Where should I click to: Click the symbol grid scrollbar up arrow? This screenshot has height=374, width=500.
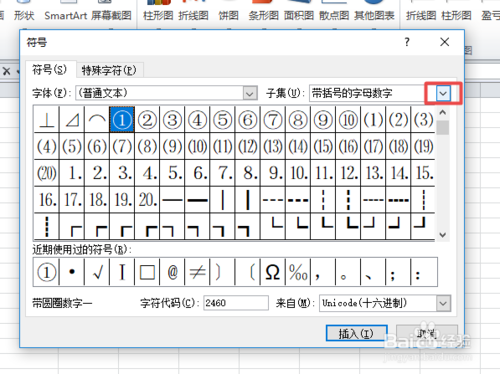coord(443,113)
